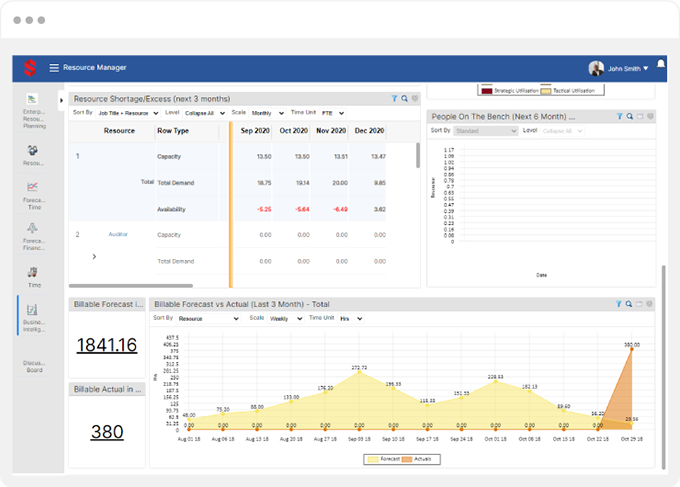The height and width of the screenshot is (487, 680).
Task: Open the notifications bell
Action: [660, 64]
